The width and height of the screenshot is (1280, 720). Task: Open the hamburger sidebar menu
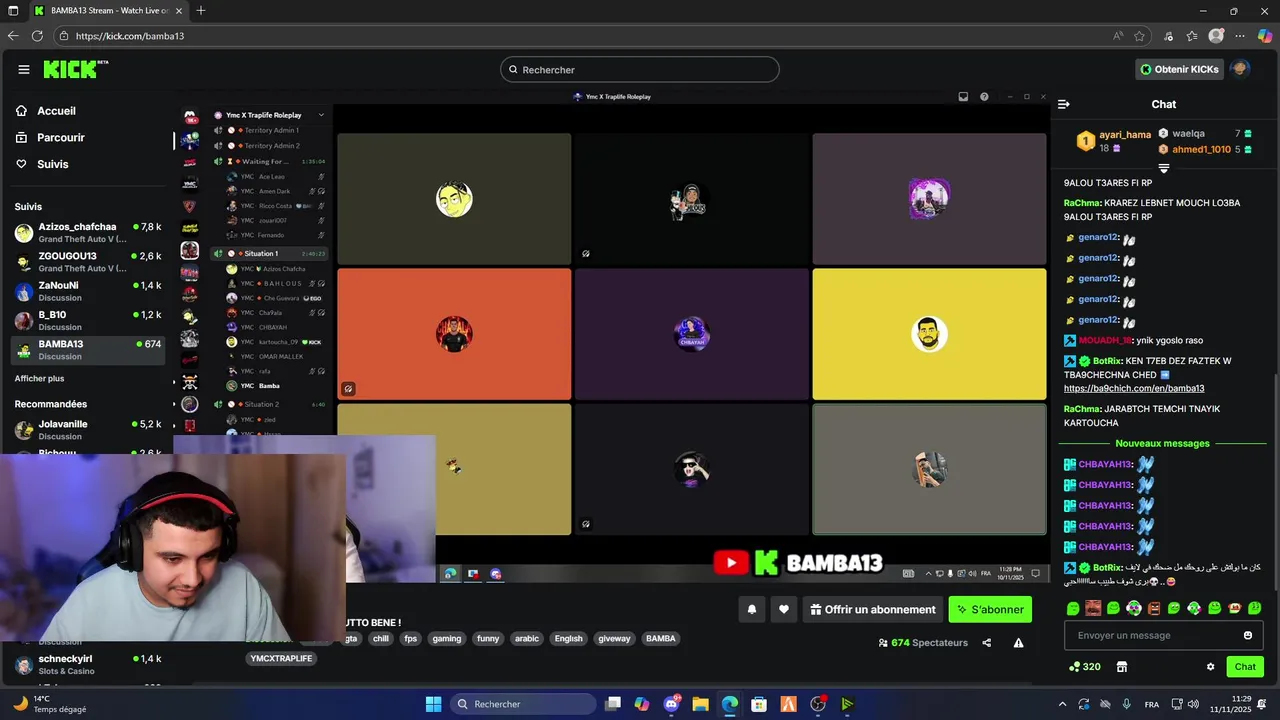pyautogui.click(x=24, y=69)
